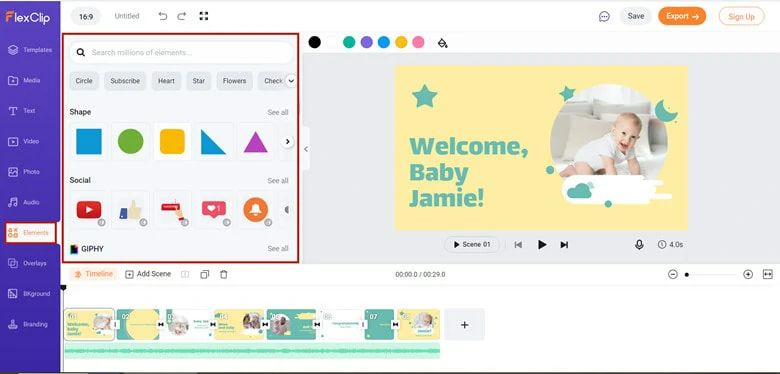
Task: Delete the selected scene
Action: [224, 275]
